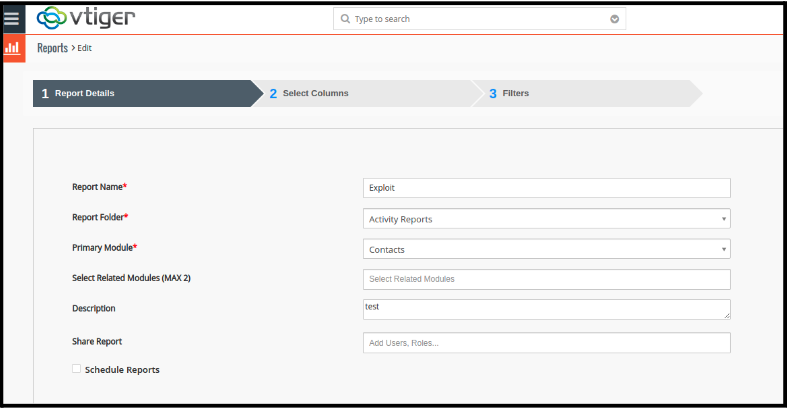Click the Schedule Reports label

point(122,370)
